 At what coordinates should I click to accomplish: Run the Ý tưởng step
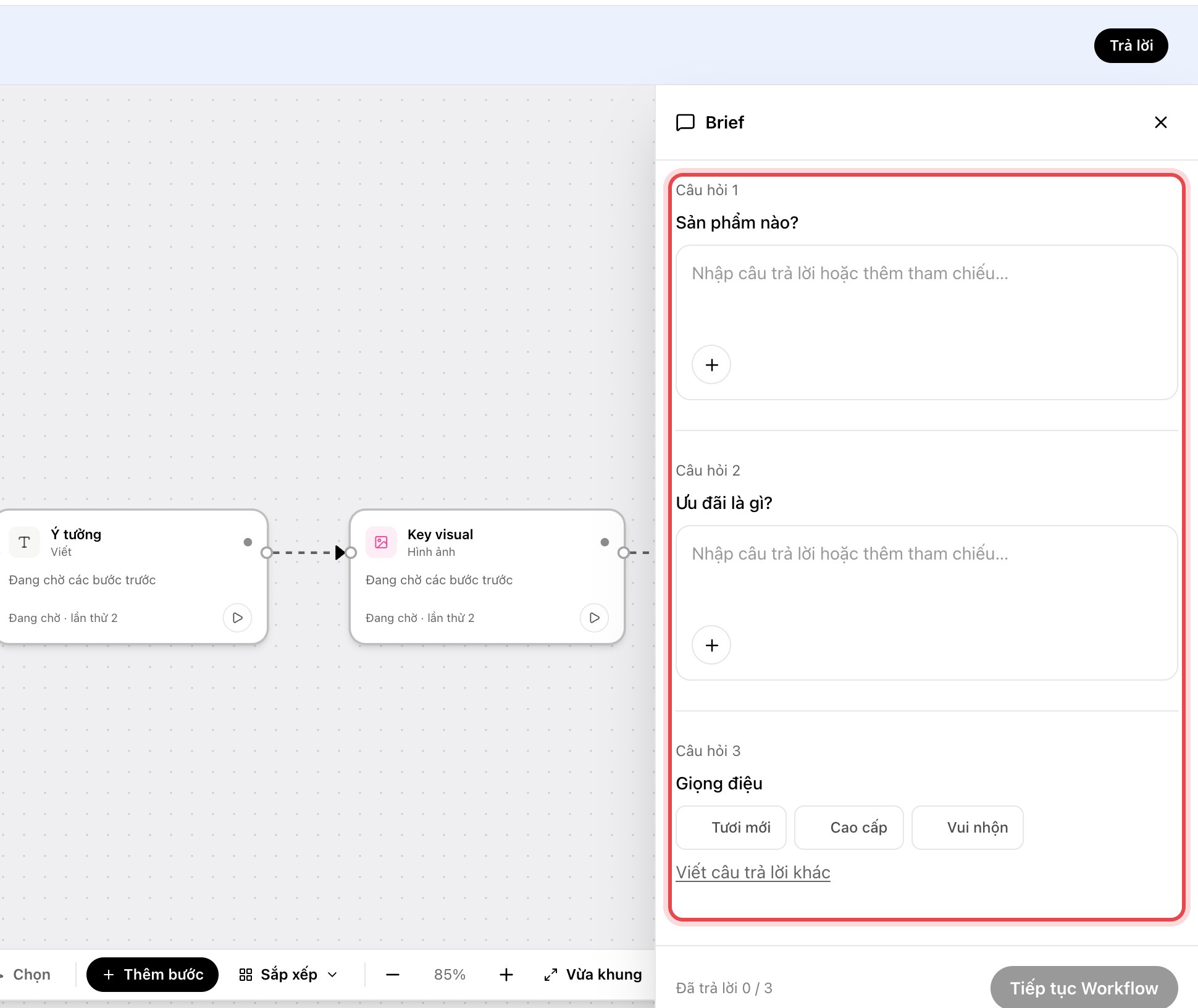237,618
